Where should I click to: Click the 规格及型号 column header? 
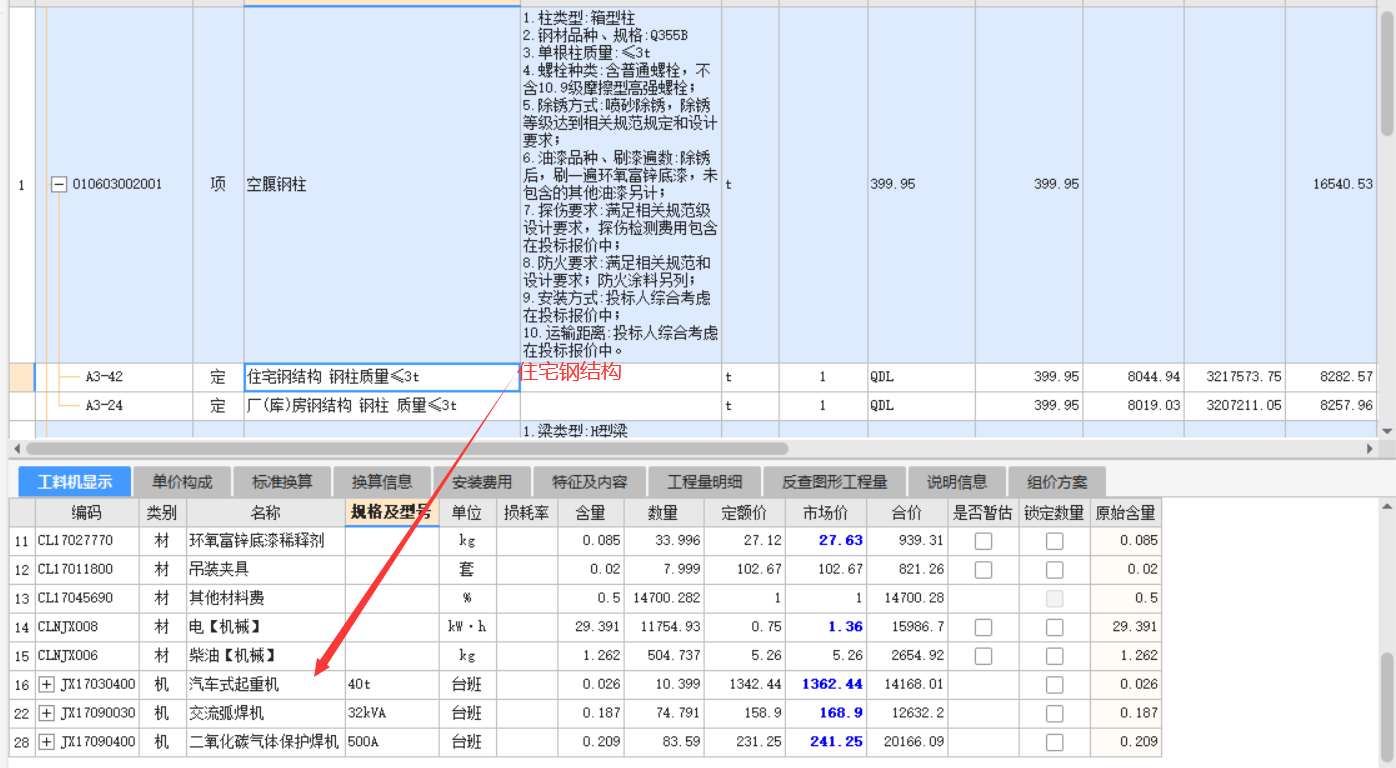click(x=392, y=513)
